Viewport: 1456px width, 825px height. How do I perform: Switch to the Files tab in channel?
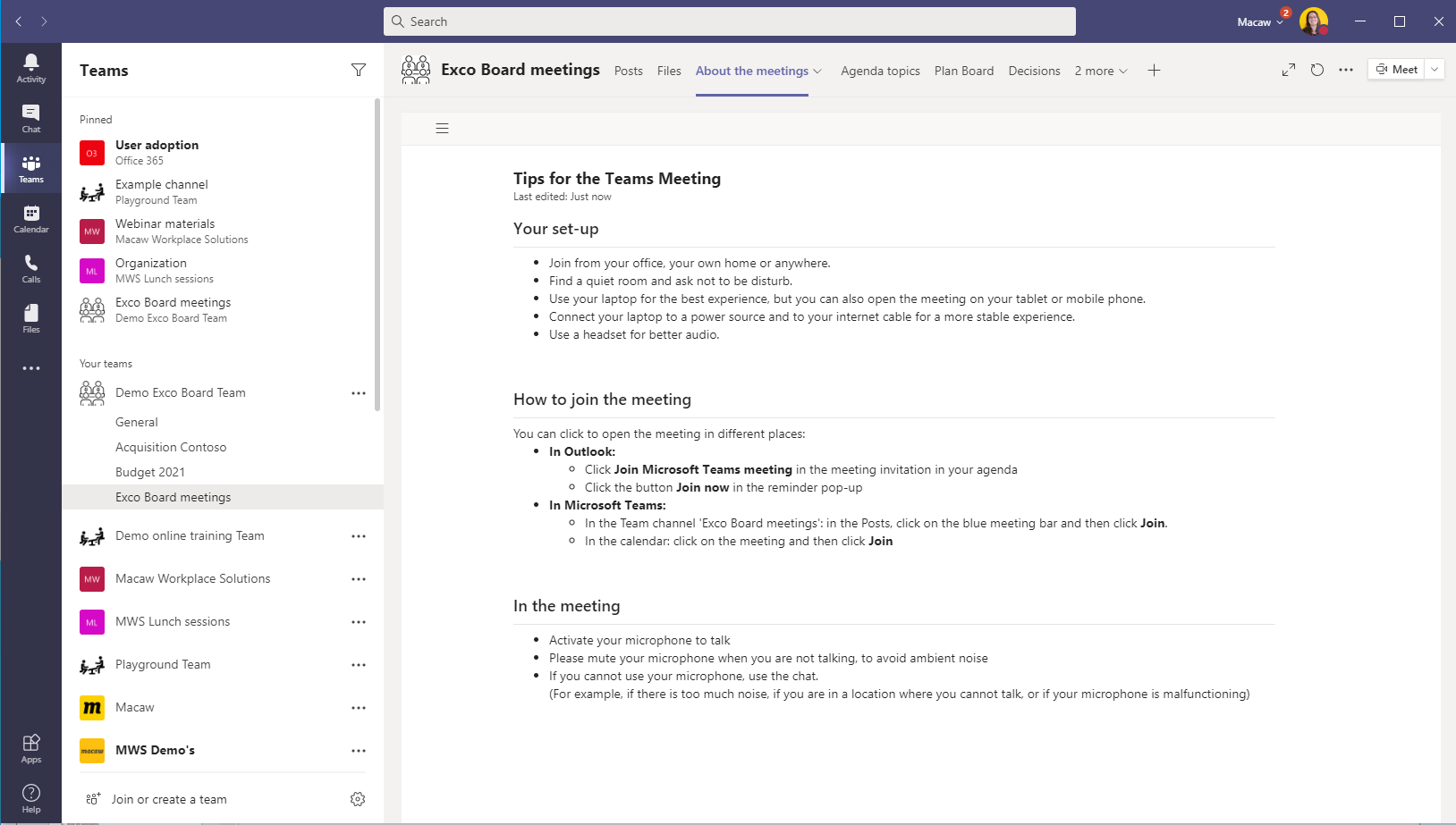pos(669,71)
